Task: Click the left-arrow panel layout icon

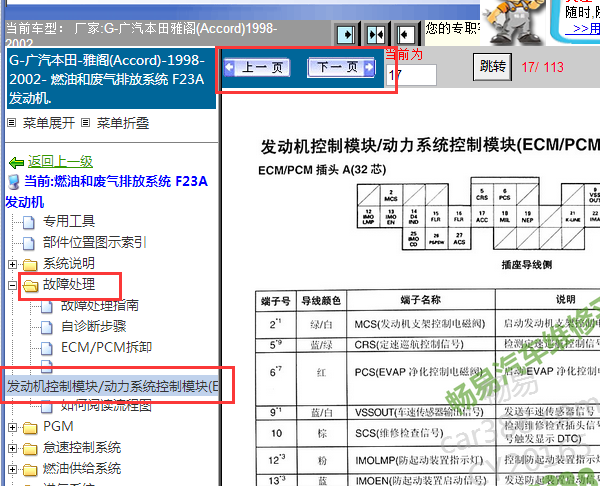Action: pyautogui.click(x=405, y=34)
